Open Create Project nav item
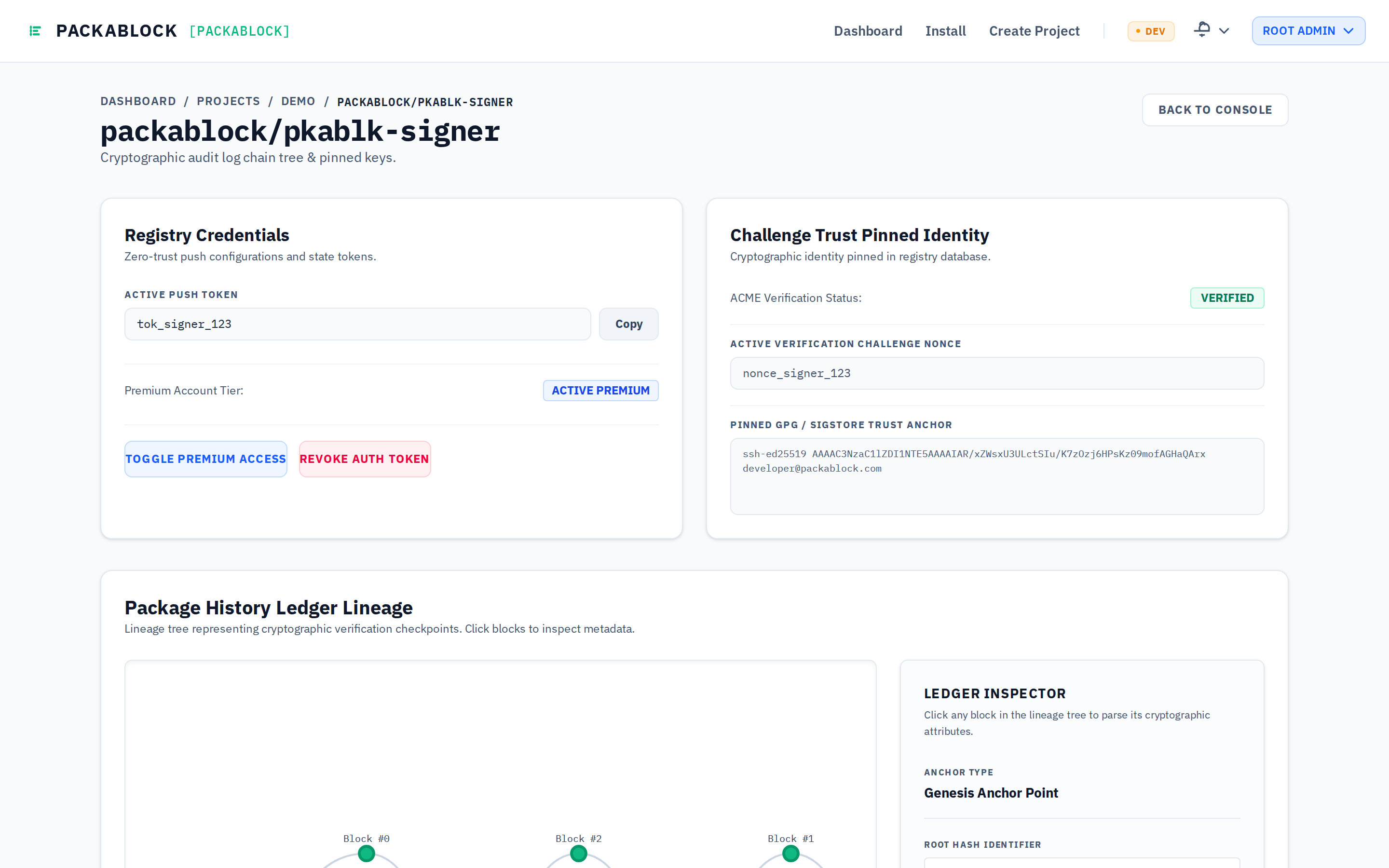Viewport: 1389px width, 868px height. [1034, 31]
